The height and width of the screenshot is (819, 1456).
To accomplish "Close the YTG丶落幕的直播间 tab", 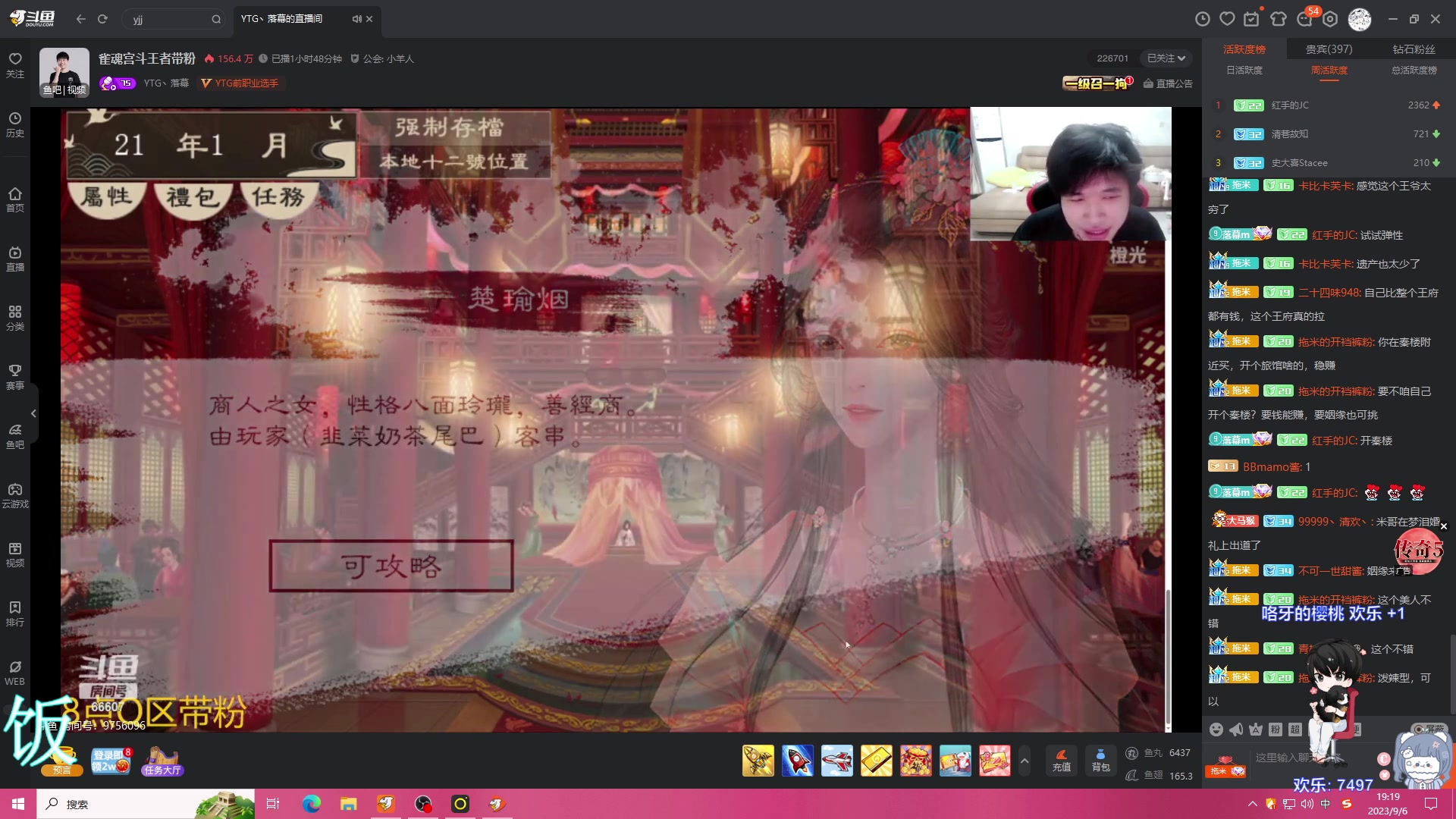I will (369, 19).
